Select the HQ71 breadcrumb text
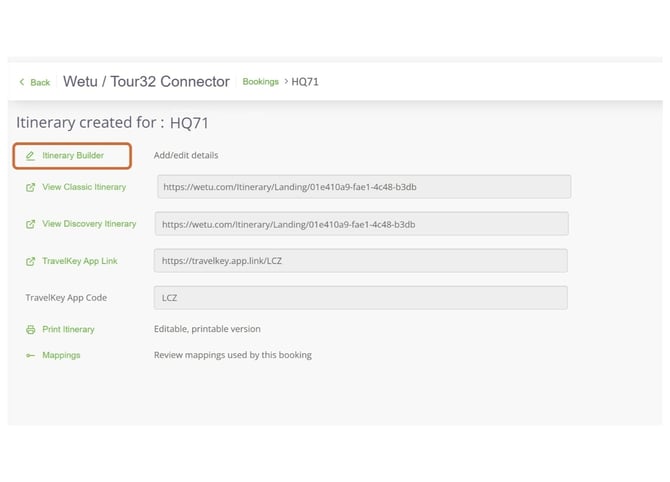 (305, 82)
